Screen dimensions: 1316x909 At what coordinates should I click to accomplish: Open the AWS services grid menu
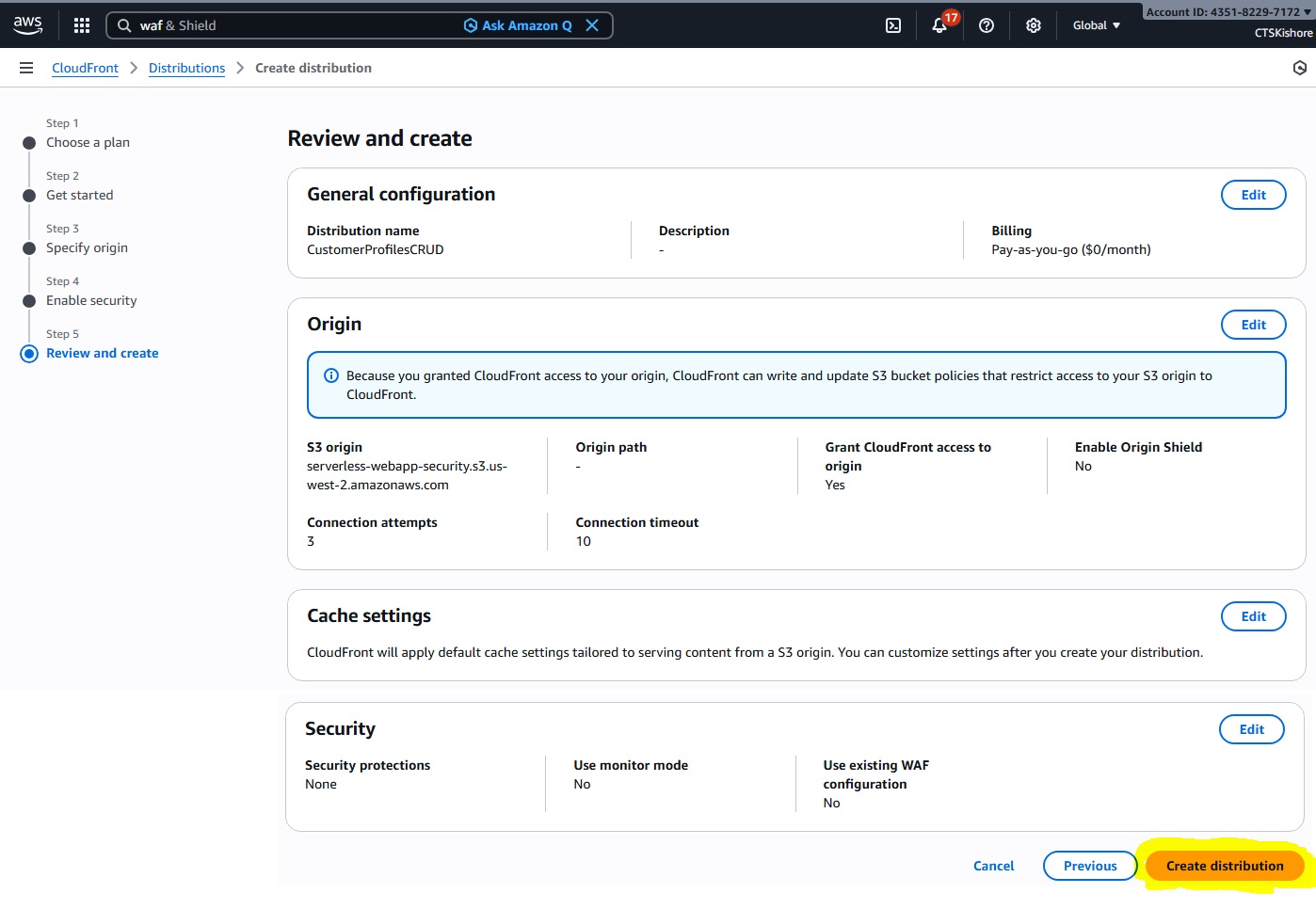82,25
